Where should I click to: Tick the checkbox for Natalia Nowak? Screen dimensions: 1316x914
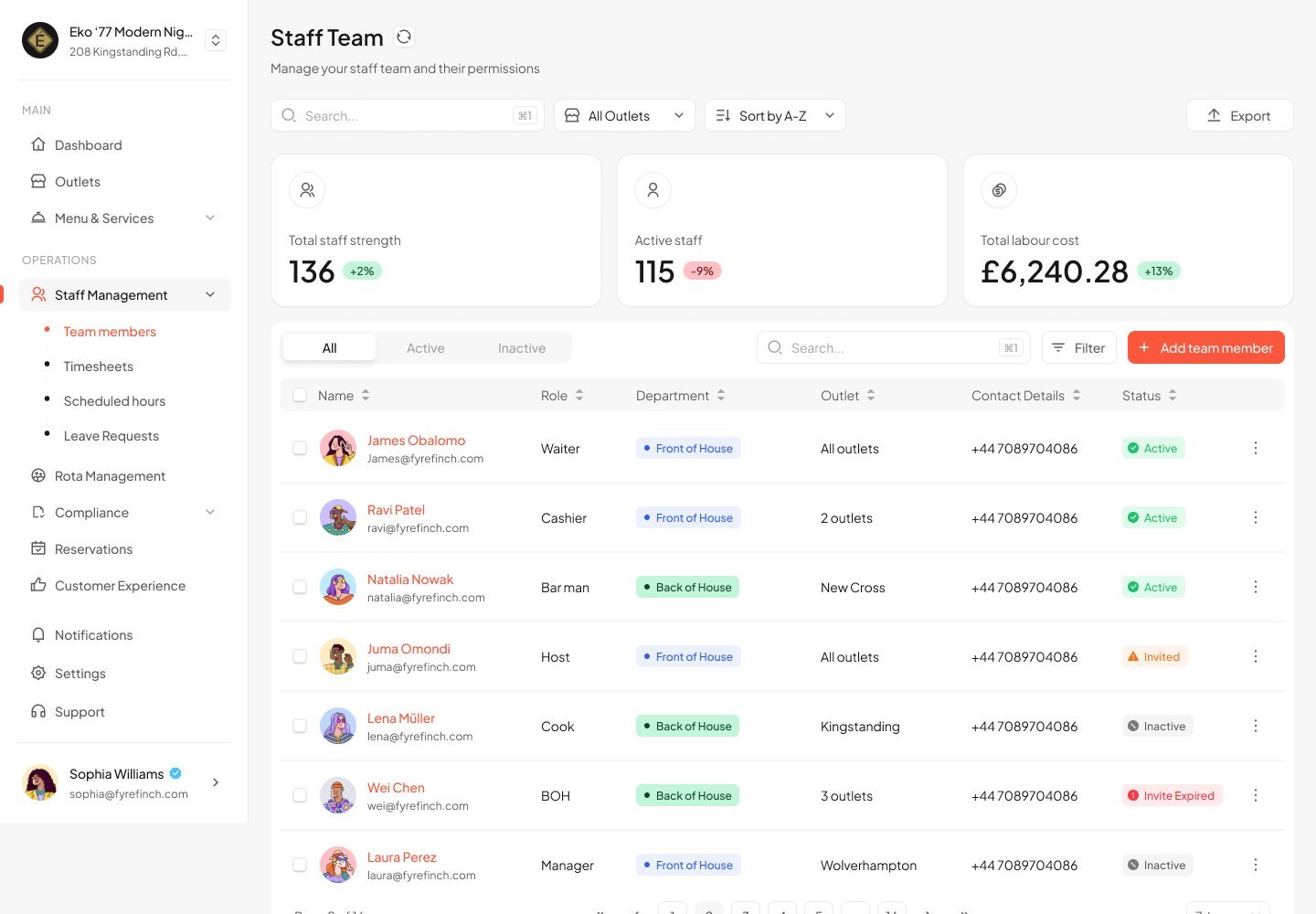[300, 587]
